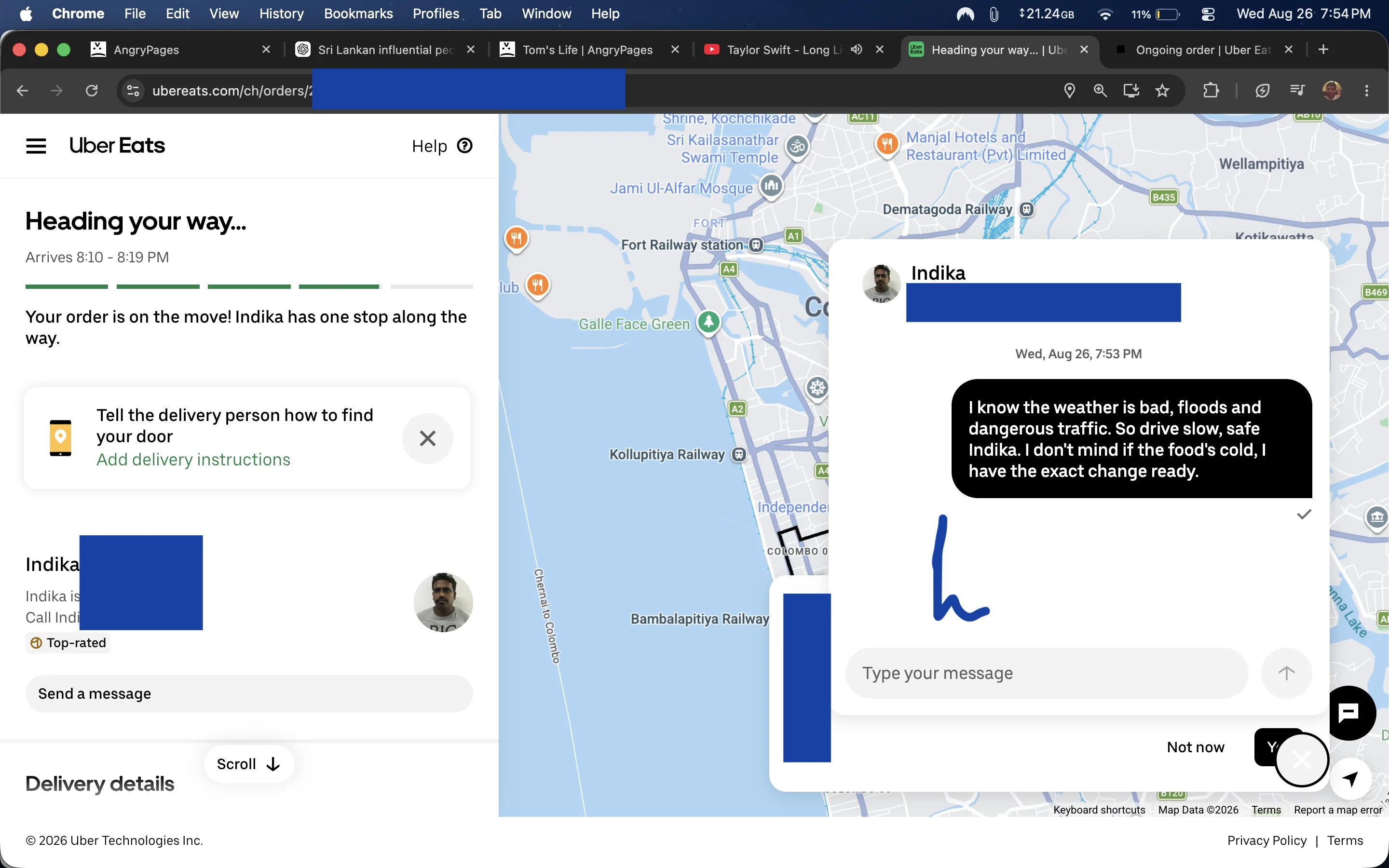Click the Manjal Hotels restaurant map marker
Image resolution: width=1389 pixels, height=868 pixels.
(x=887, y=144)
